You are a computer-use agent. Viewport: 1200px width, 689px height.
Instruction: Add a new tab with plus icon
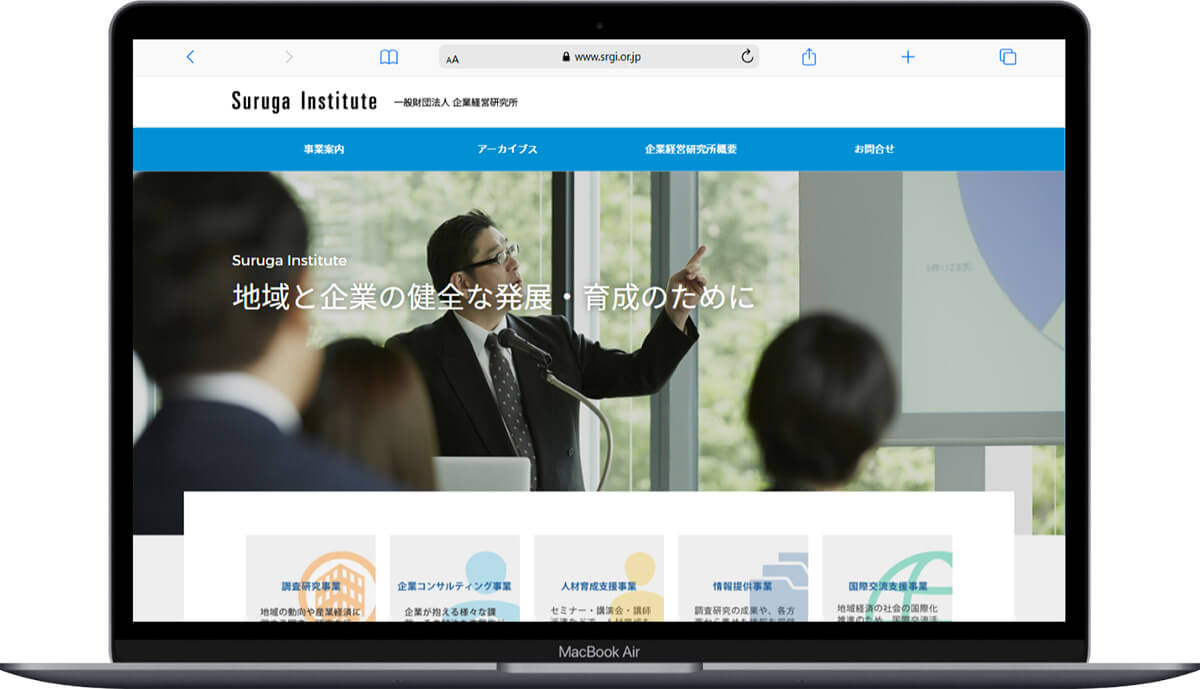(x=908, y=57)
